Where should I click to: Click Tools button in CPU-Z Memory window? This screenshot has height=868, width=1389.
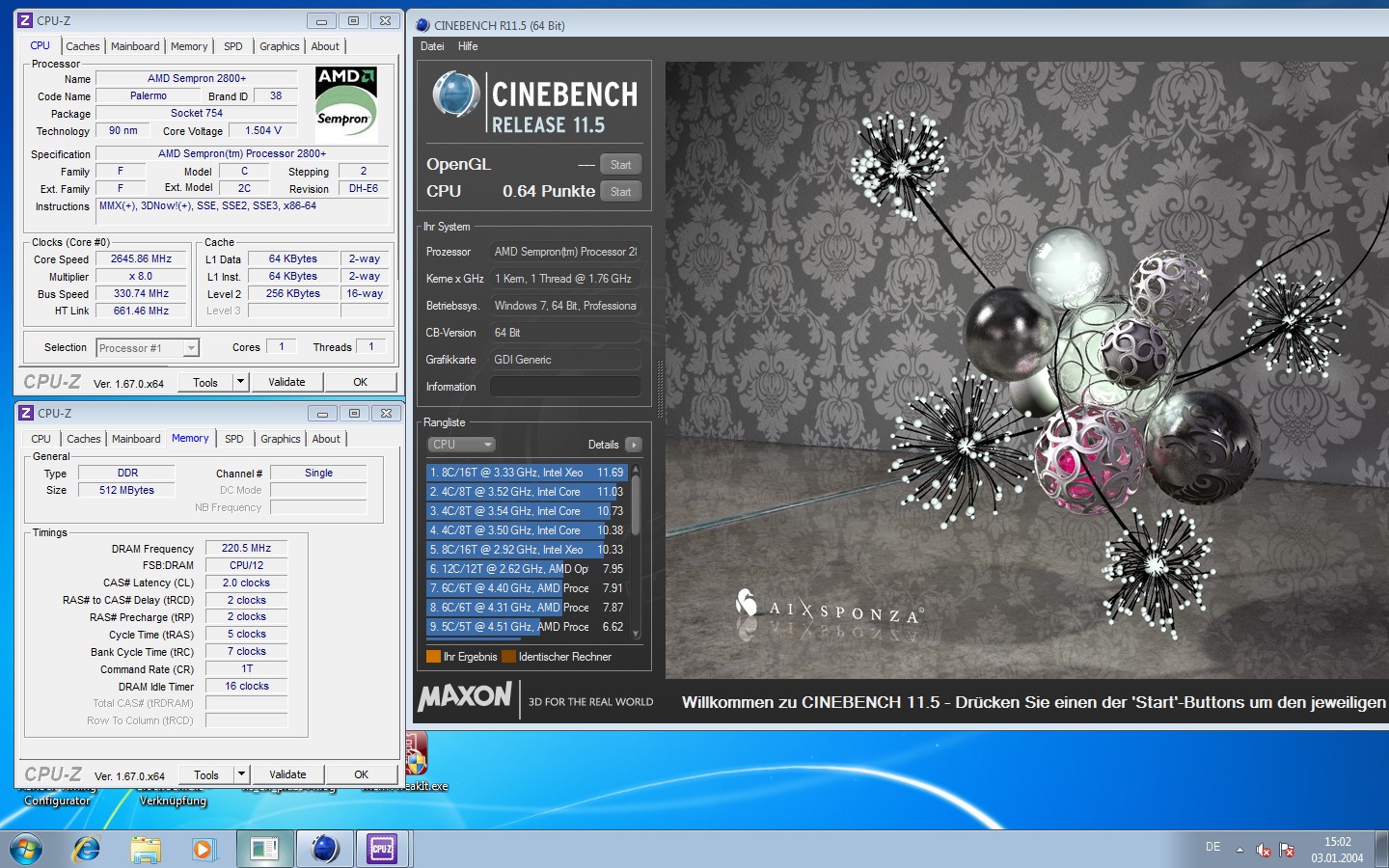point(206,774)
